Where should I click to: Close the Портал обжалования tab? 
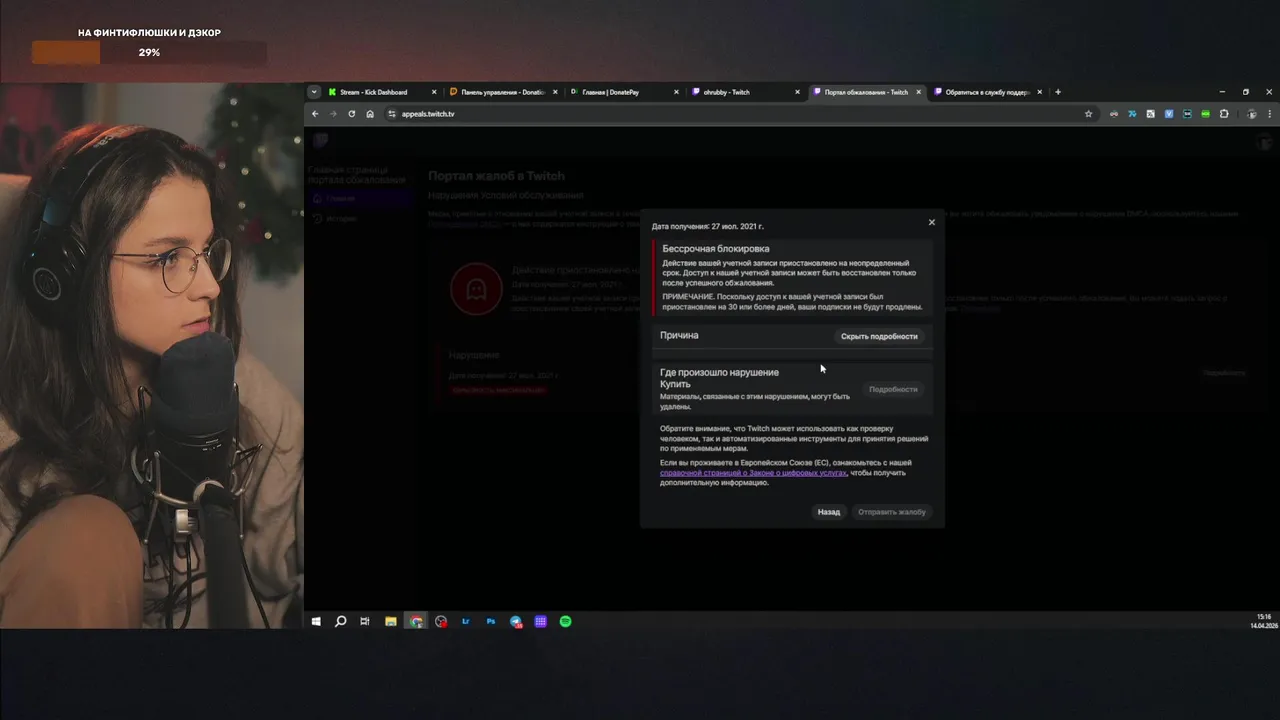tap(919, 92)
